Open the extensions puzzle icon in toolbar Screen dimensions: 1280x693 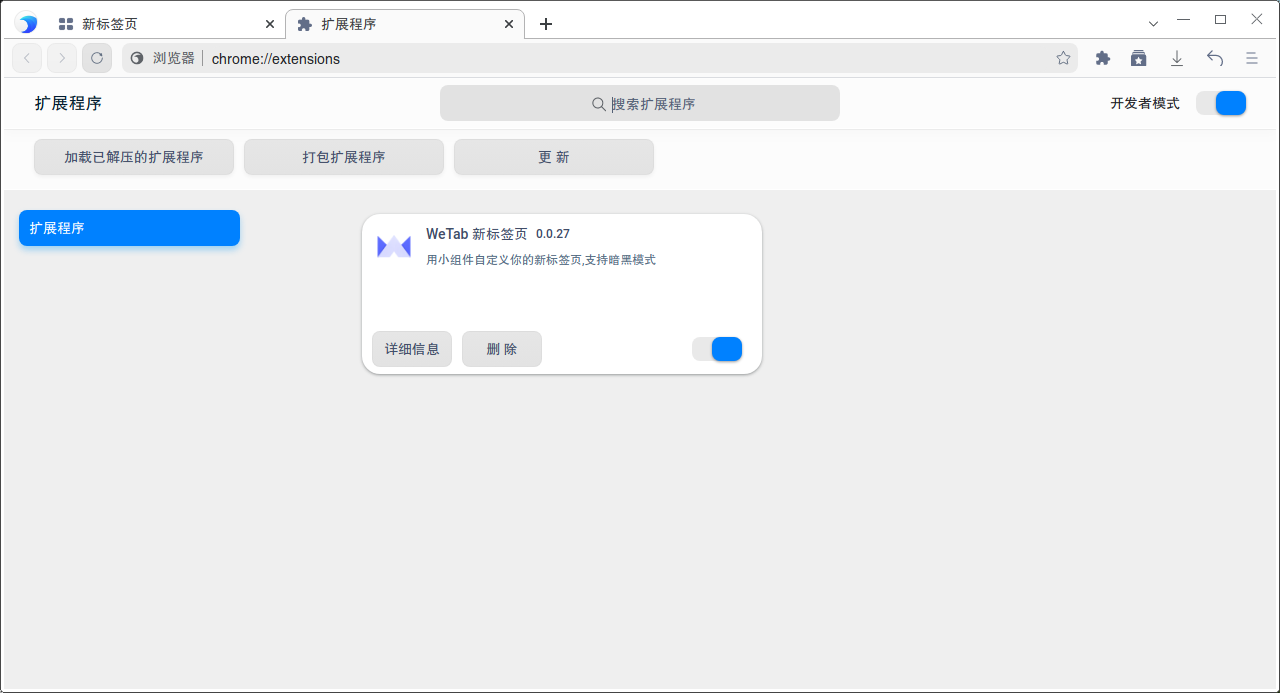coord(1102,58)
